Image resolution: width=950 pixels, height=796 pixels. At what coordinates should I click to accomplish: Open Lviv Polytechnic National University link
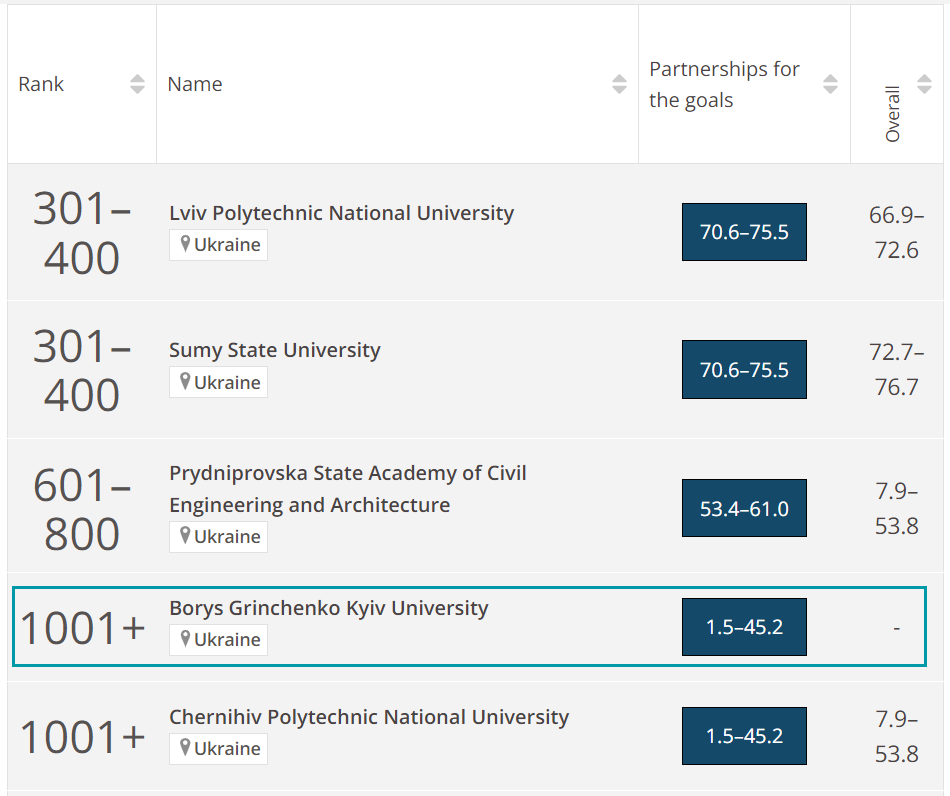point(341,213)
